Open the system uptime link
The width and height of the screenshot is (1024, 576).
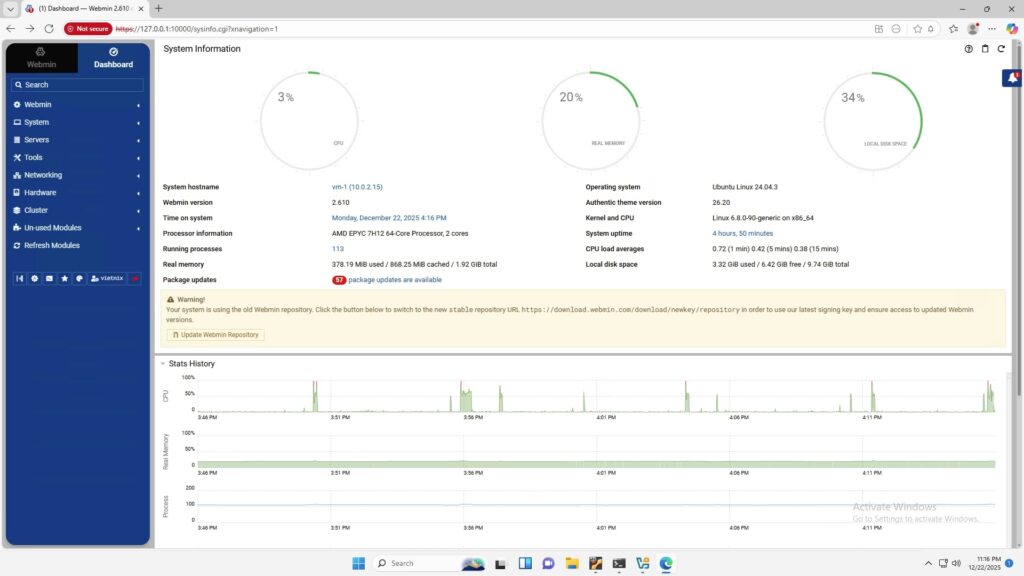pos(743,233)
